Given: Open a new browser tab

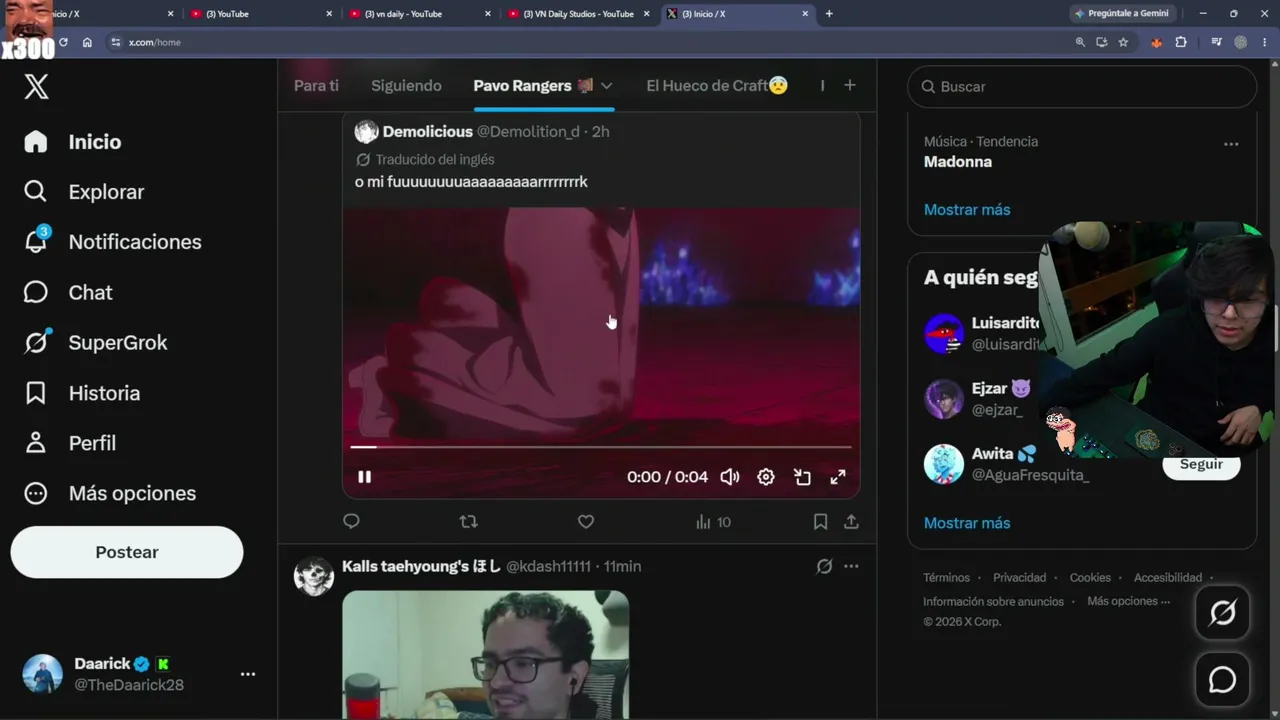Looking at the screenshot, I should click(x=829, y=14).
